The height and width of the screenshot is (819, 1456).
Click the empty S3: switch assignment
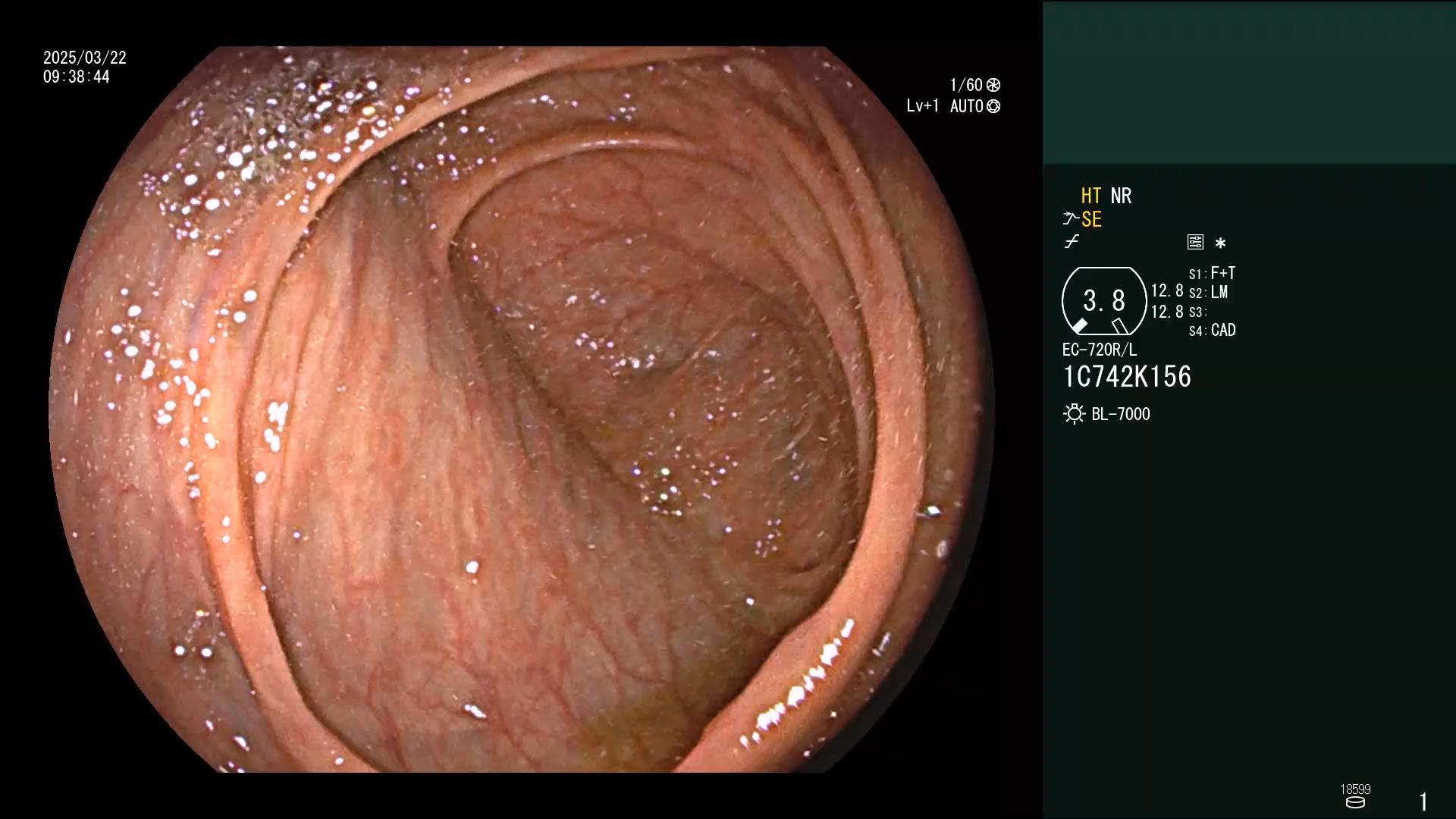1197,312
